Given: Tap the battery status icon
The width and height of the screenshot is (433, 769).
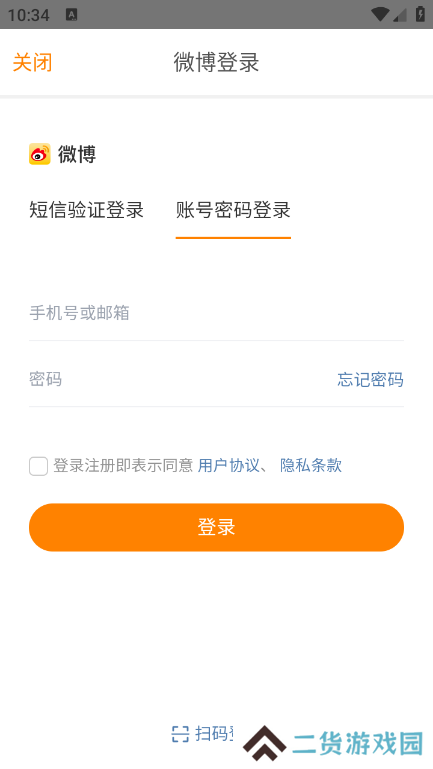Looking at the screenshot, I should click(420, 14).
